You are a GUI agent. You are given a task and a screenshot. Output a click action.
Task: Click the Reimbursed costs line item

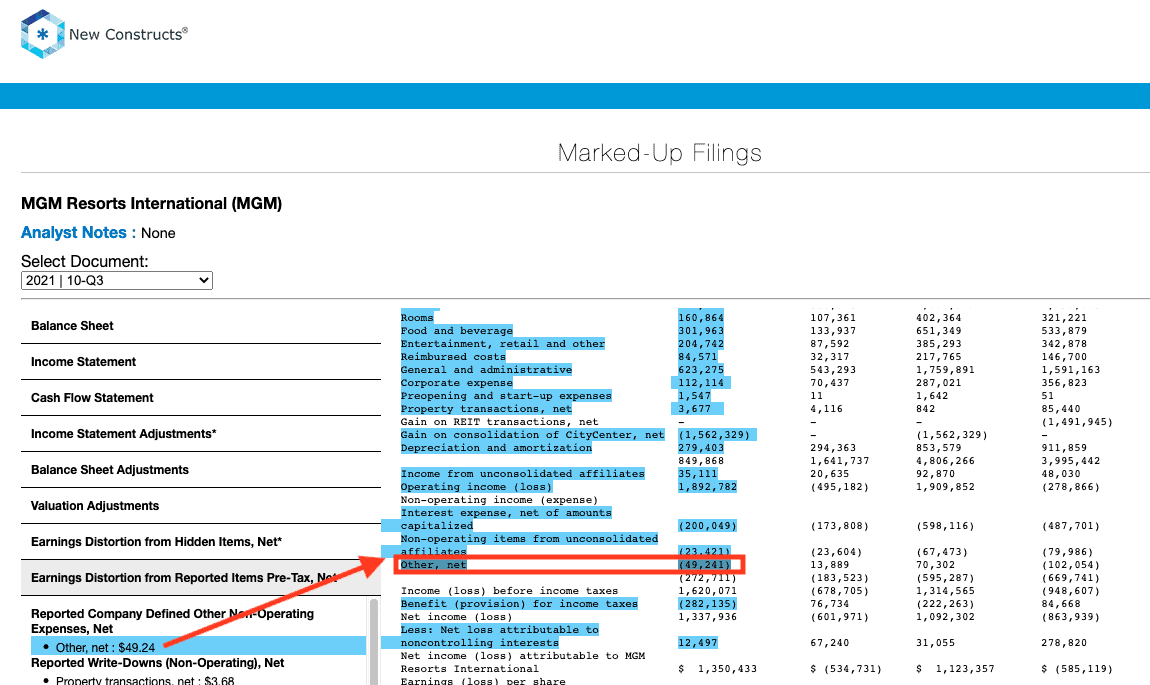(453, 357)
